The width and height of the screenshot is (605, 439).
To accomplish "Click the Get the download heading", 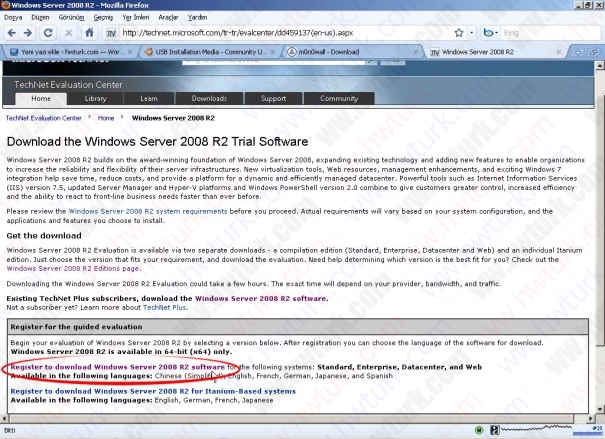I will click(44, 236).
